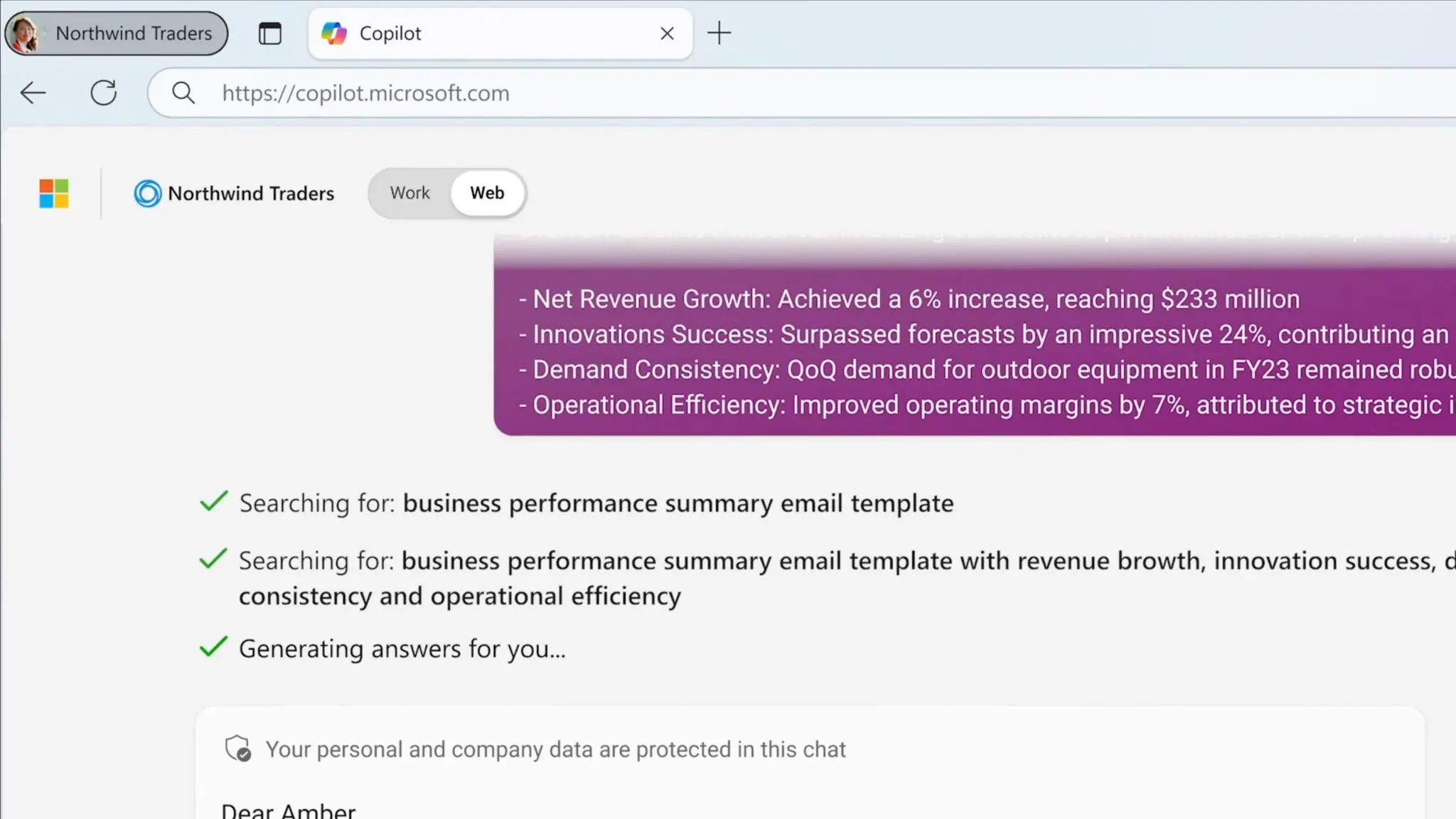Switch toggle to Work mode
The width and height of the screenshot is (1456, 819).
(x=409, y=193)
